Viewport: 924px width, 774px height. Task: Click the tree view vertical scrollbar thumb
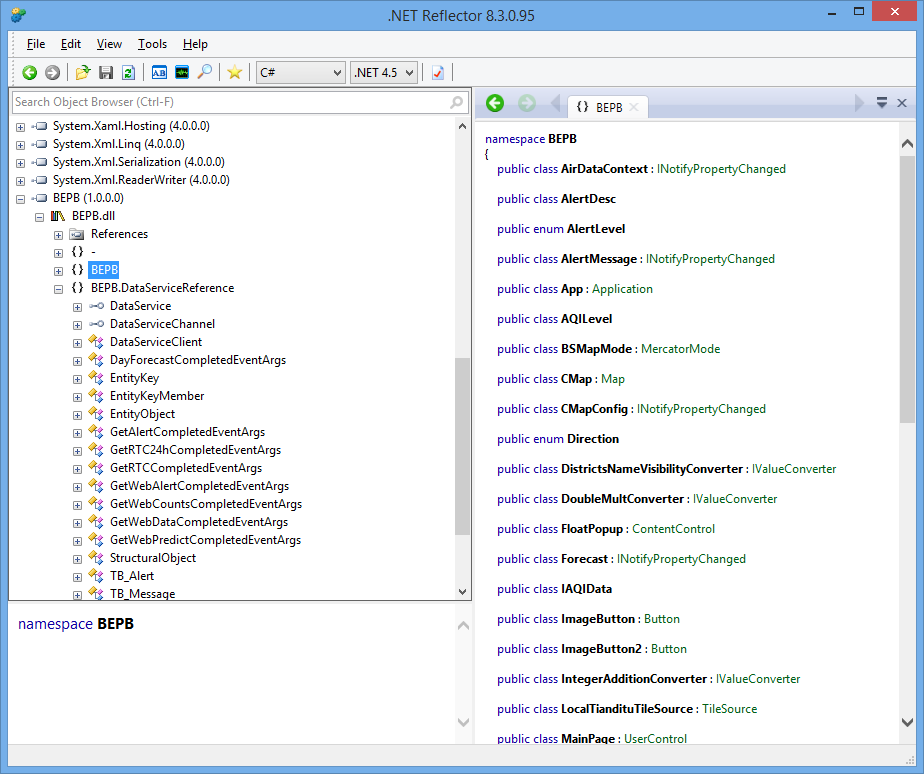463,446
